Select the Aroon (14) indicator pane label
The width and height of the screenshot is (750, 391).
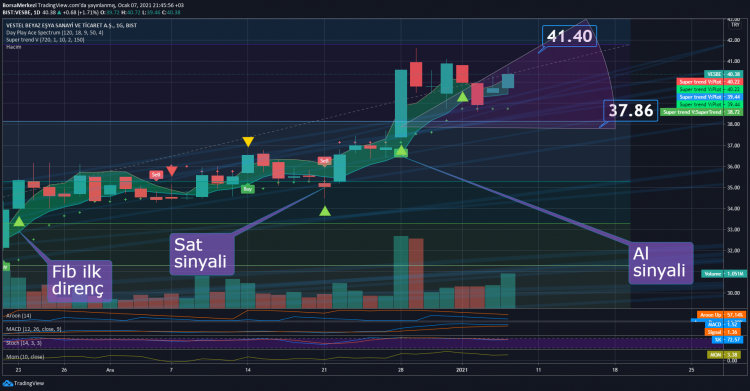pyautogui.click(x=19, y=316)
